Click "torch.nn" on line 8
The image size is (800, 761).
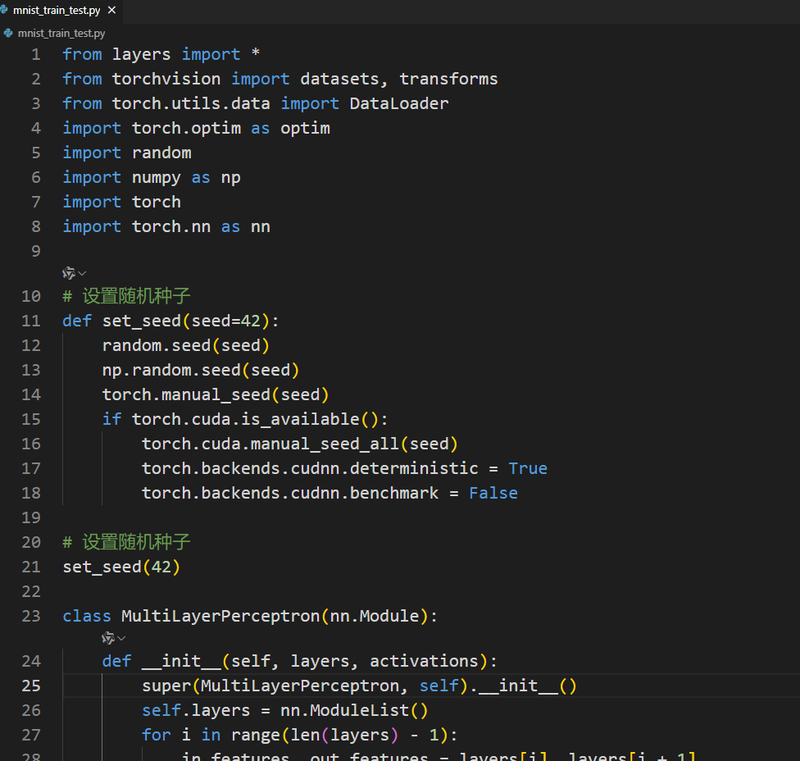(171, 226)
